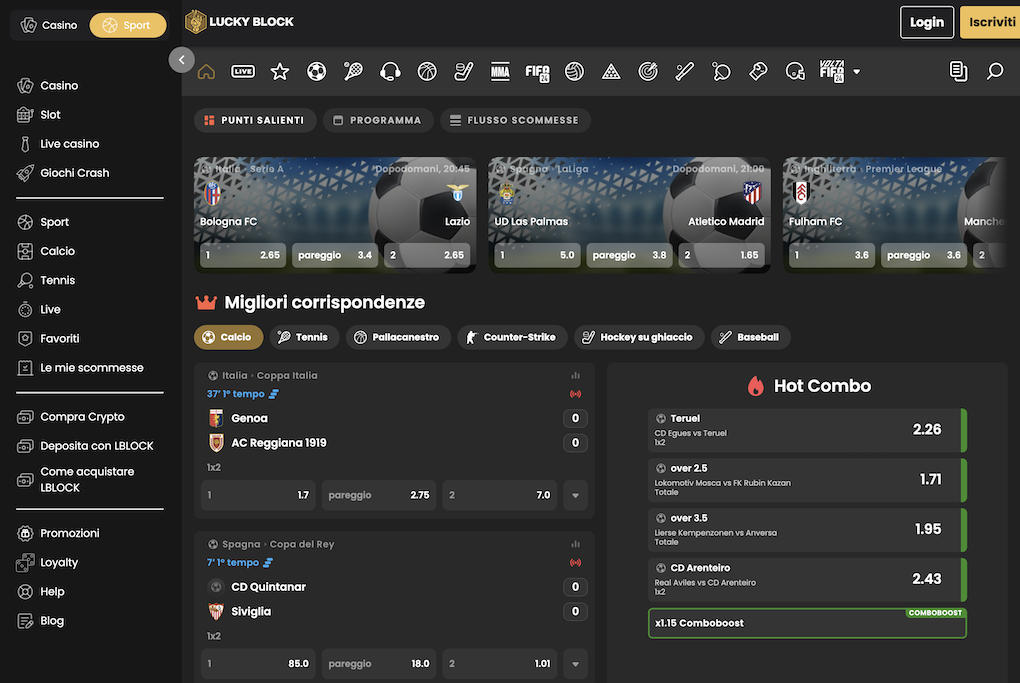Select the Counter-Strike filter chip
Image resolution: width=1020 pixels, height=683 pixels.
[512, 337]
